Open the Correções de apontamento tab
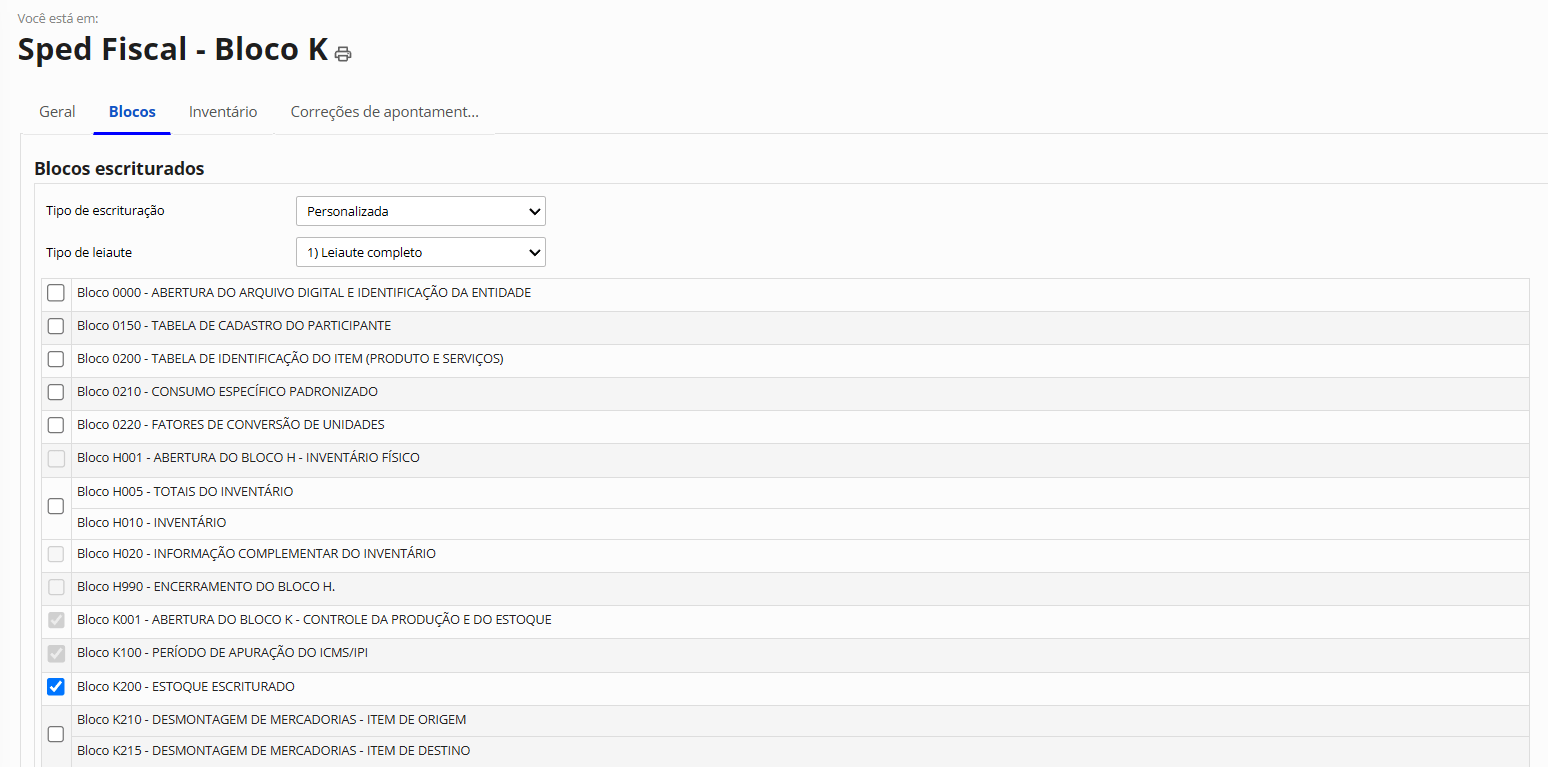1548x767 pixels. (x=384, y=112)
